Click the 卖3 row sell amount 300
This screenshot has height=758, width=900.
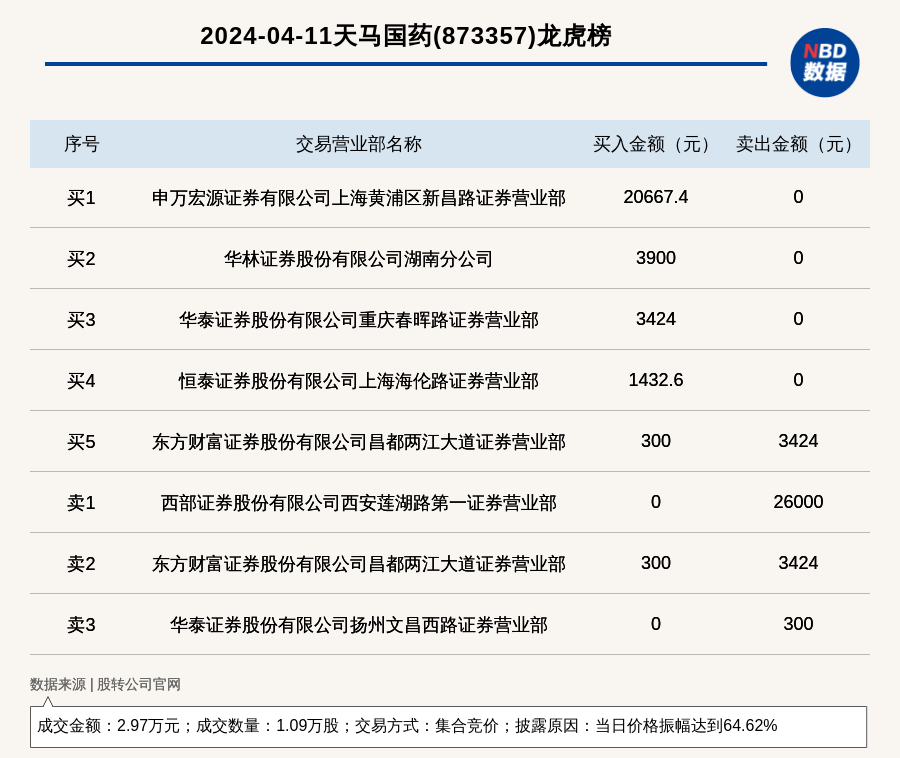click(798, 624)
